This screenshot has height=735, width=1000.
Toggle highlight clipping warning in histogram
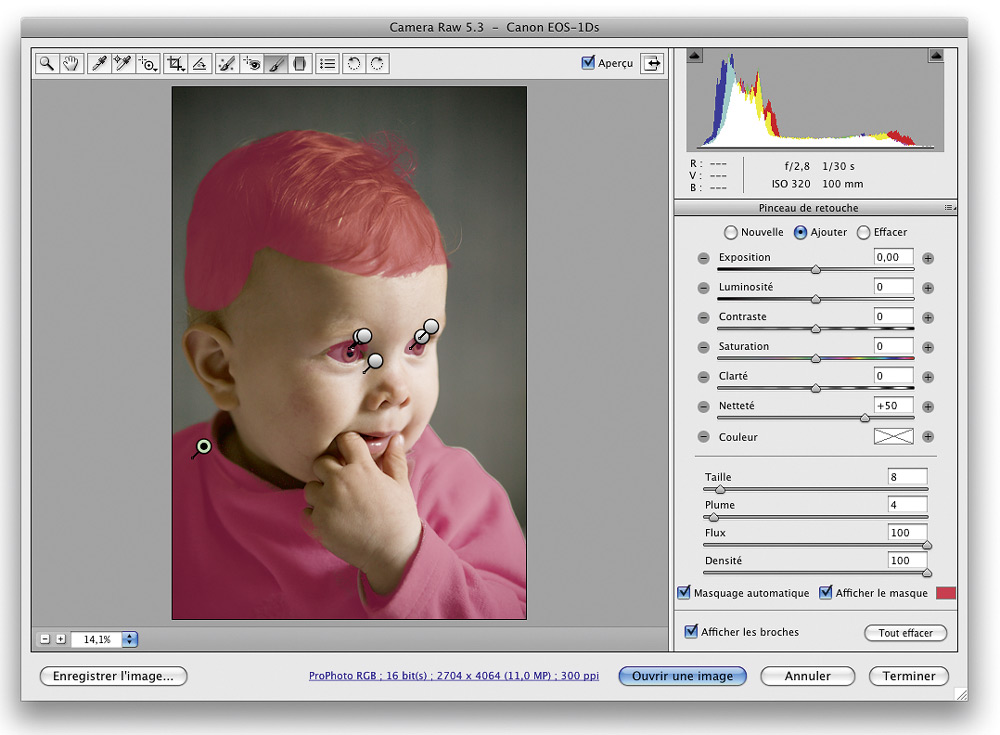[936, 56]
